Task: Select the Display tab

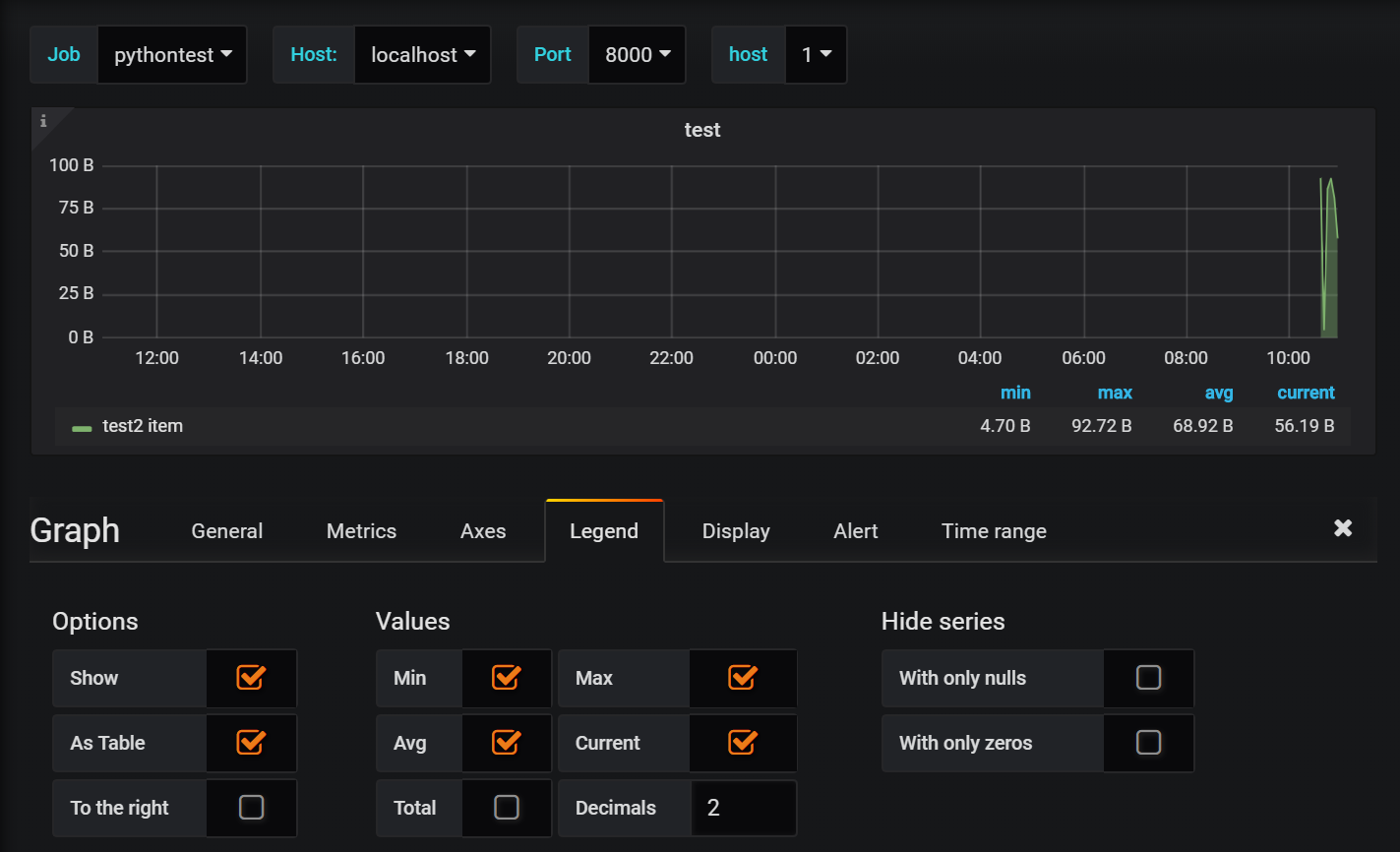Action: point(735,530)
